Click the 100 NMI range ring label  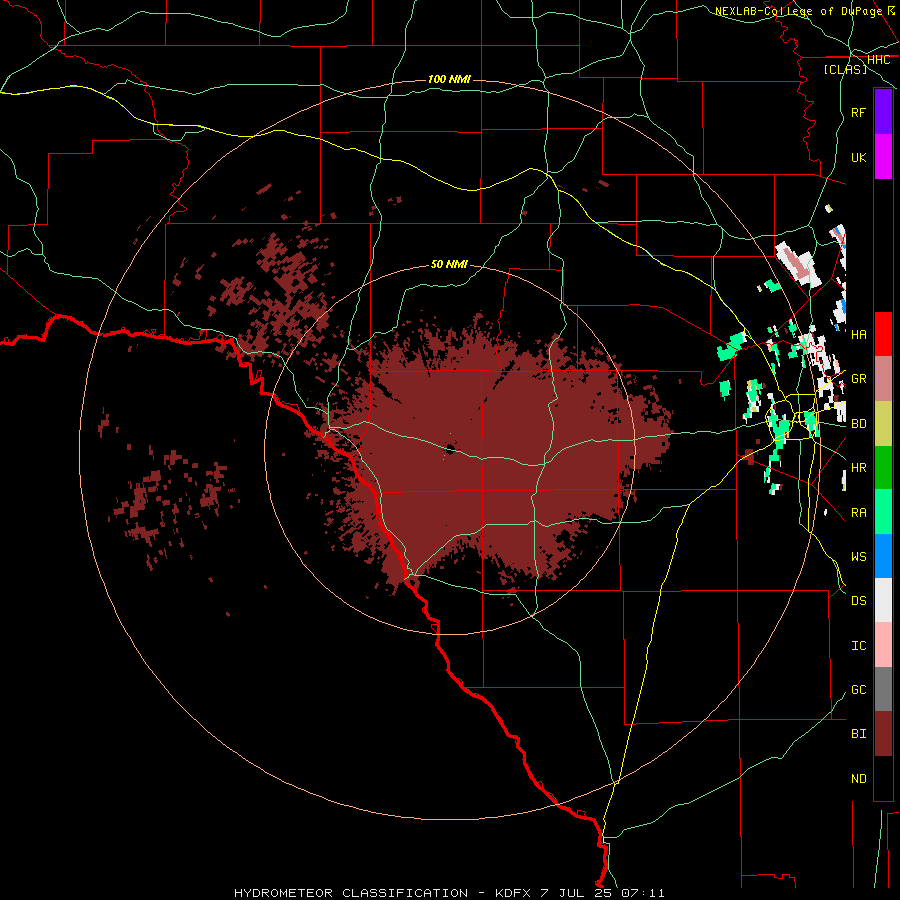point(449,79)
